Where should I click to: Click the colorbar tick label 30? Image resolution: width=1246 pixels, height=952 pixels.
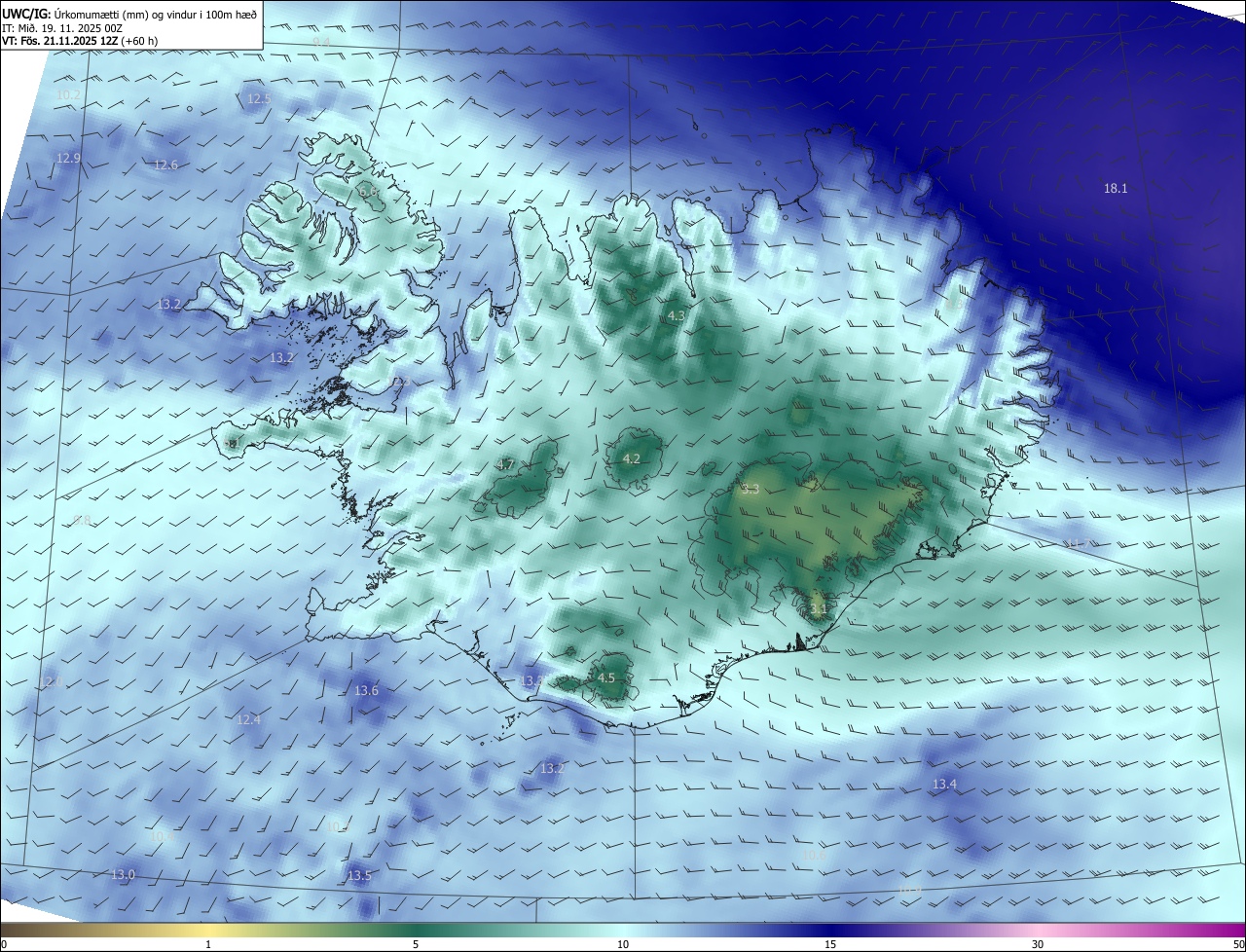point(1038,944)
